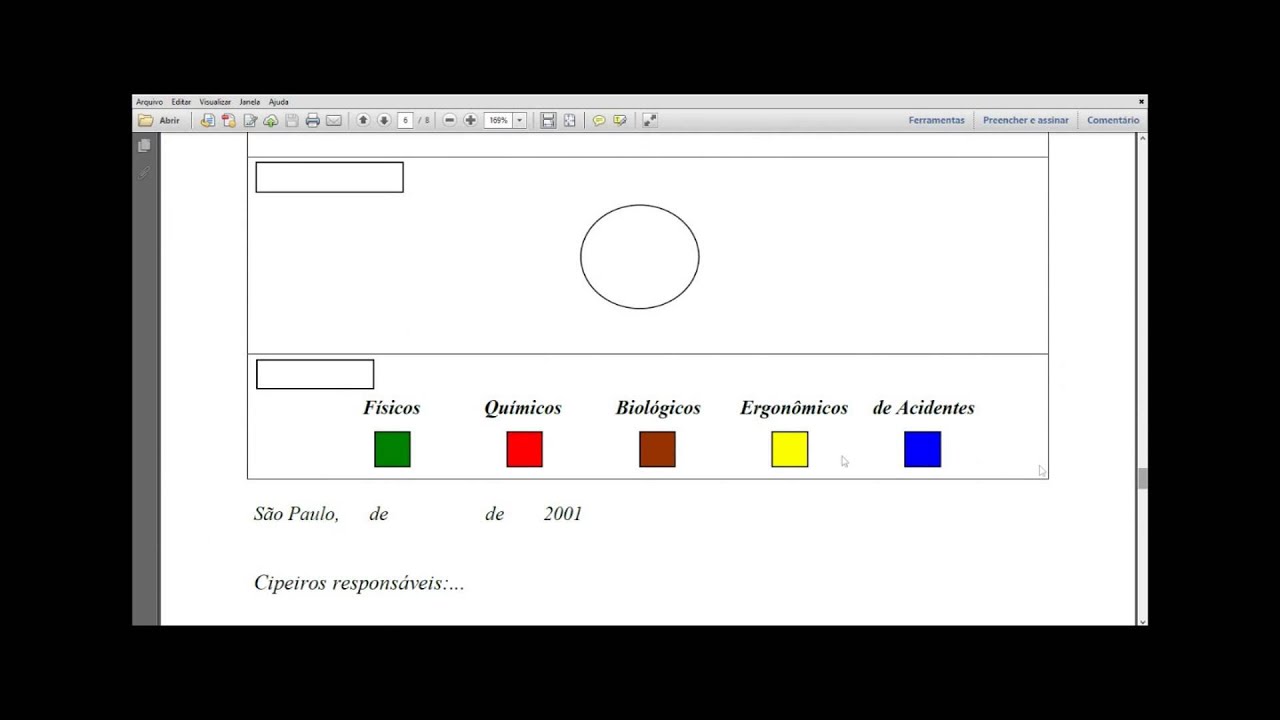Click the edit/sign document icon
This screenshot has height=720, width=1280.
pyautogui.click(x=250, y=120)
